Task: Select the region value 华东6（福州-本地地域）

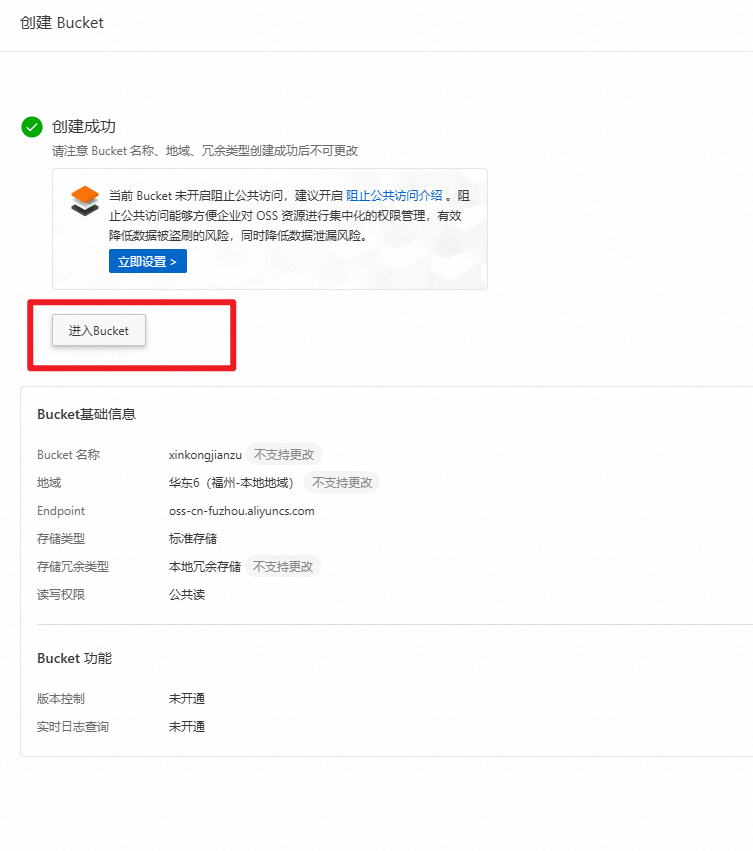Action: 231,482
